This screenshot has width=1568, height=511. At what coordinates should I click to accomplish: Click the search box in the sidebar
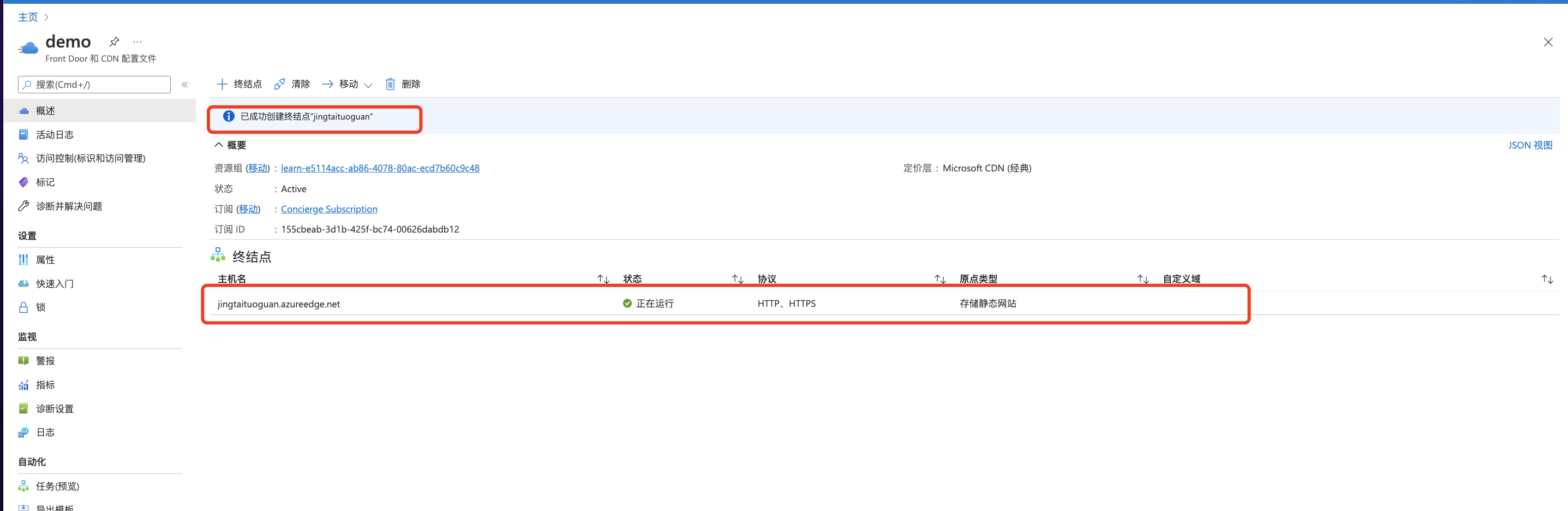(x=94, y=85)
